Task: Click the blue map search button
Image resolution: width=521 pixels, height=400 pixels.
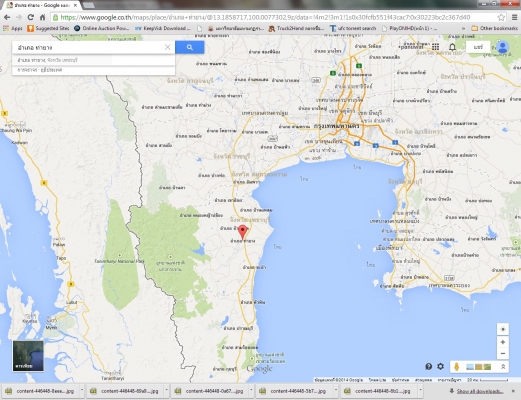Action: (x=190, y=47)
